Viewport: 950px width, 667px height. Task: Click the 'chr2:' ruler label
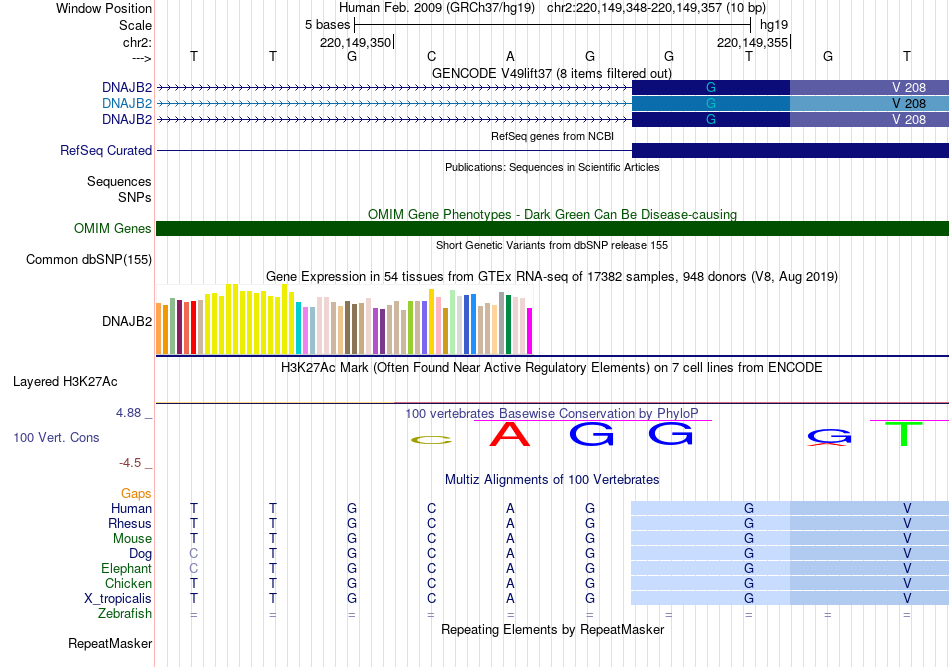137,42
